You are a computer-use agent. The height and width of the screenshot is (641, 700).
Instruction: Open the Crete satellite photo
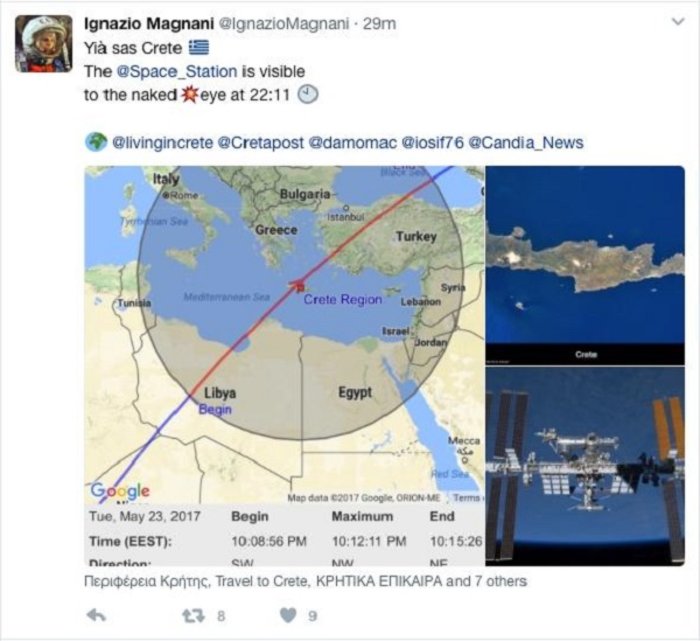click(585, 266)
